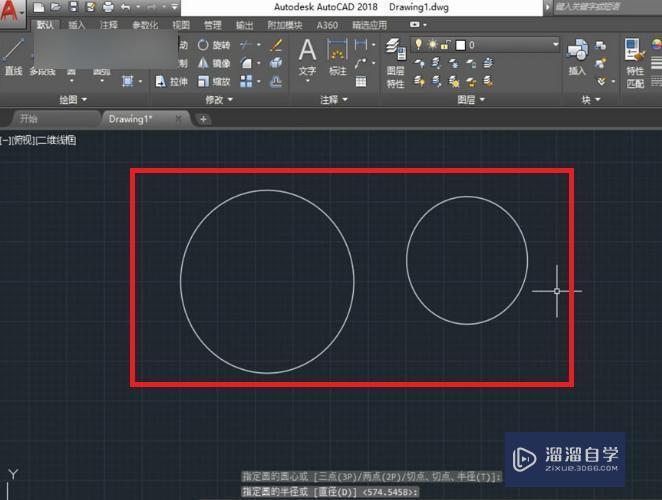This screenshot has height=500, width=662.
Task: Open the Array tool dropdown arrow
Action: coord(258,81)
